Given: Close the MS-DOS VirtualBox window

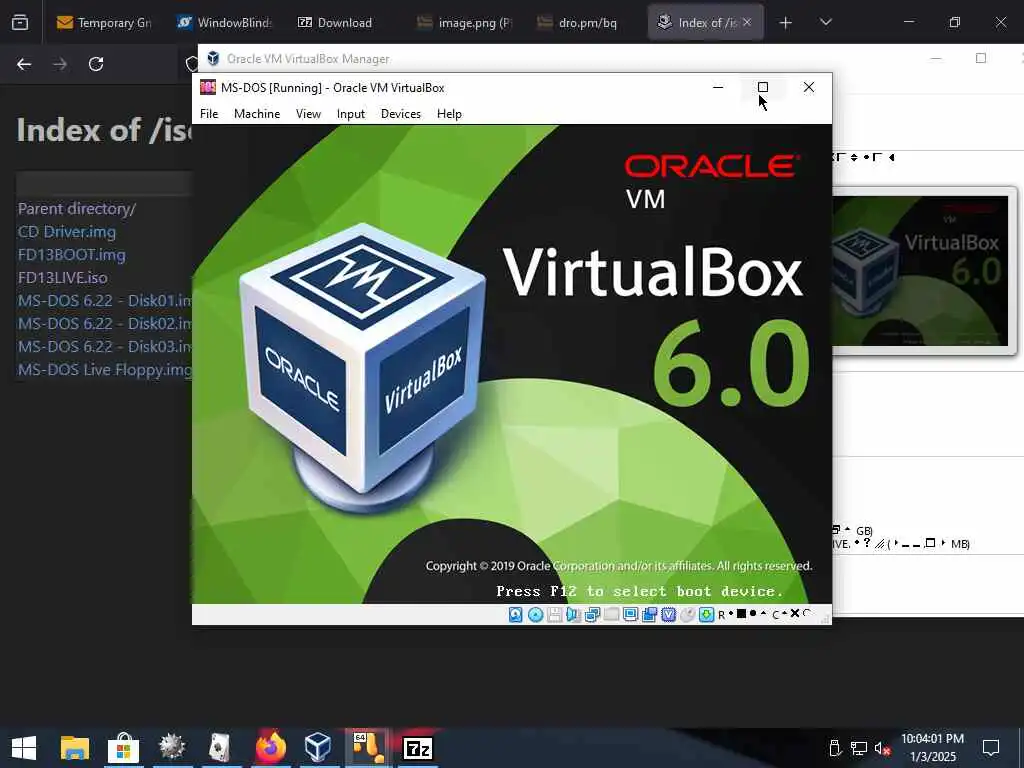Looking at the screenshot, I should tap(808, 87).
